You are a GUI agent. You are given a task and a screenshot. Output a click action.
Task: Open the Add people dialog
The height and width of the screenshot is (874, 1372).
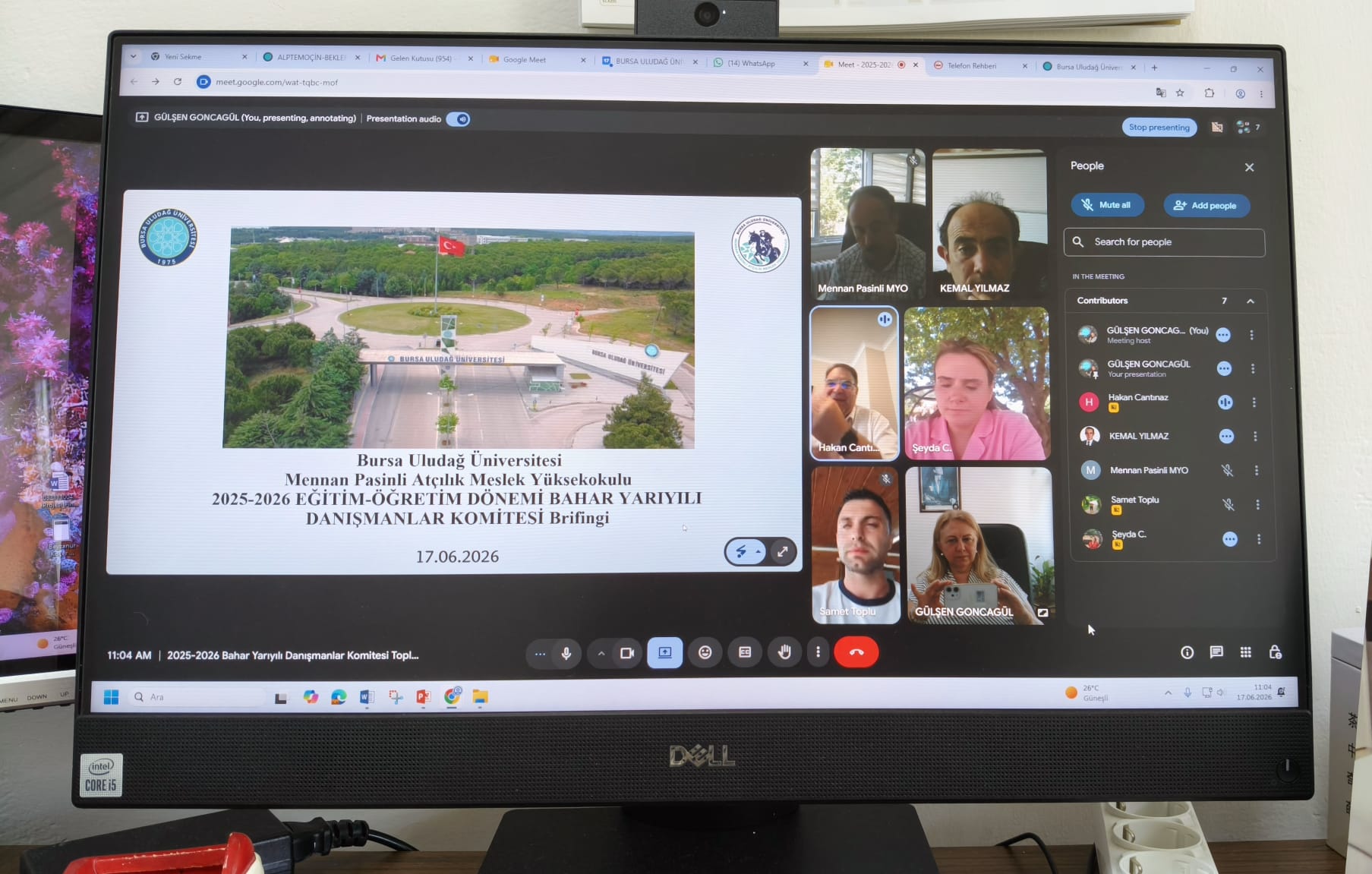pyautogui.click(x=1206, y=206)
